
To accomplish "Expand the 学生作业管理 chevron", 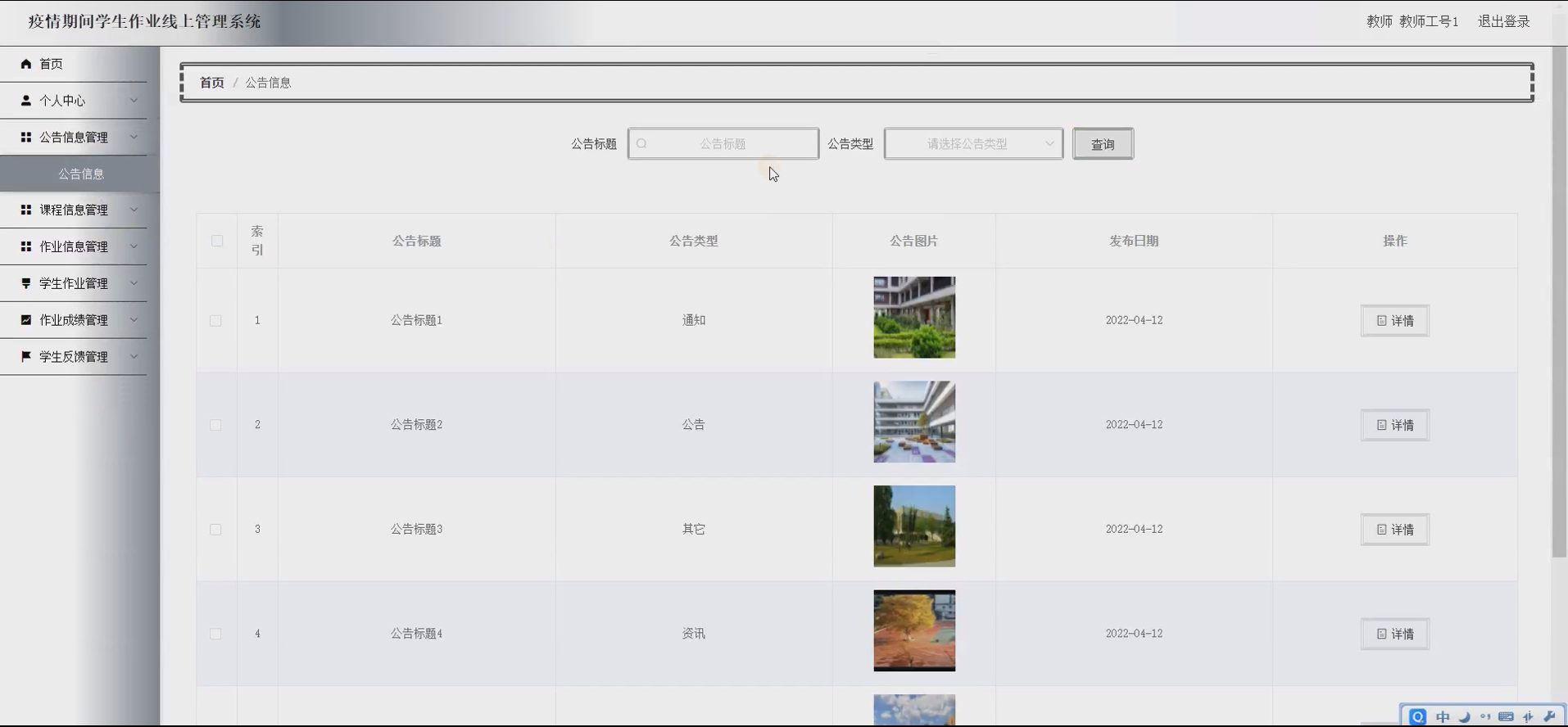I will 134,283.
